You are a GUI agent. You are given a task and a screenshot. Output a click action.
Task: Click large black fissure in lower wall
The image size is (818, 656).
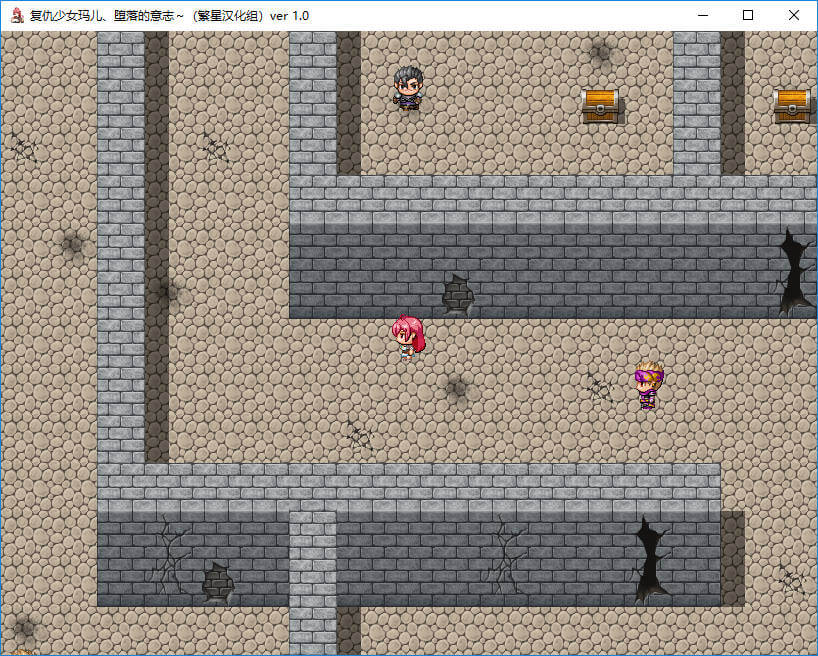[650, 560]
